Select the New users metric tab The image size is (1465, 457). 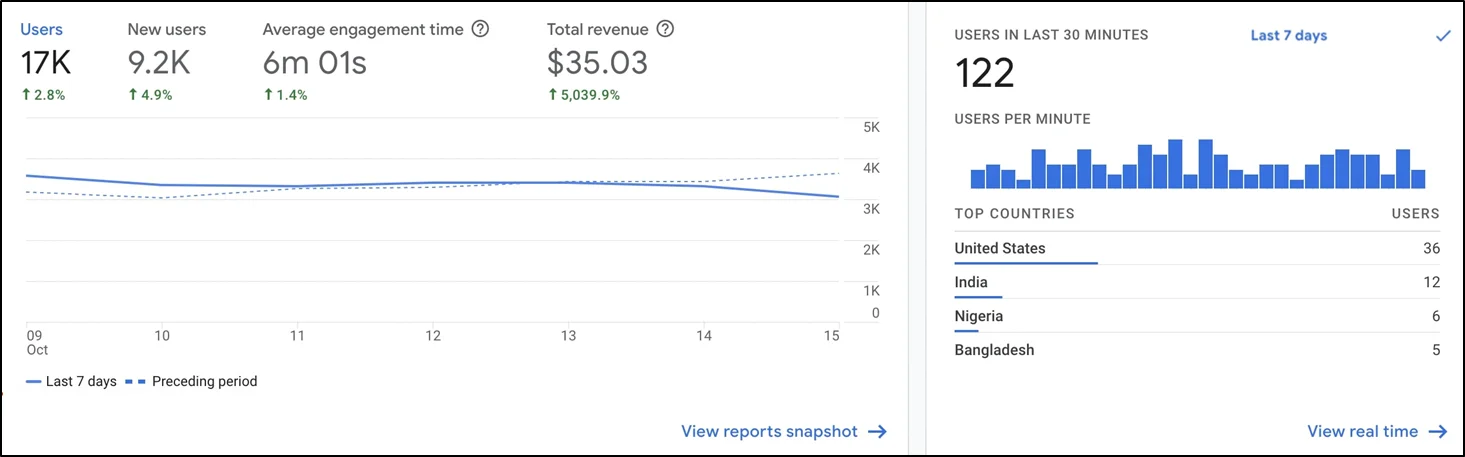click(166, 30)
